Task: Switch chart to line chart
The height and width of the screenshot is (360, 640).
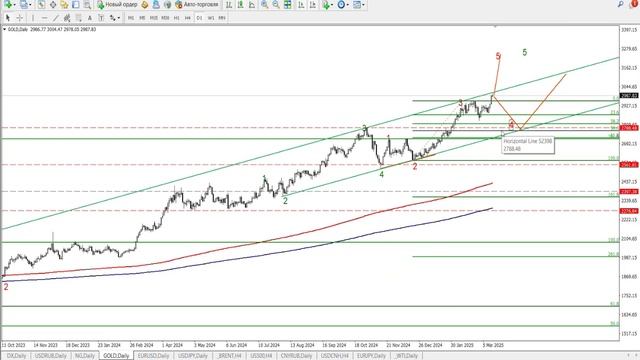Action: tap(252, 4)
